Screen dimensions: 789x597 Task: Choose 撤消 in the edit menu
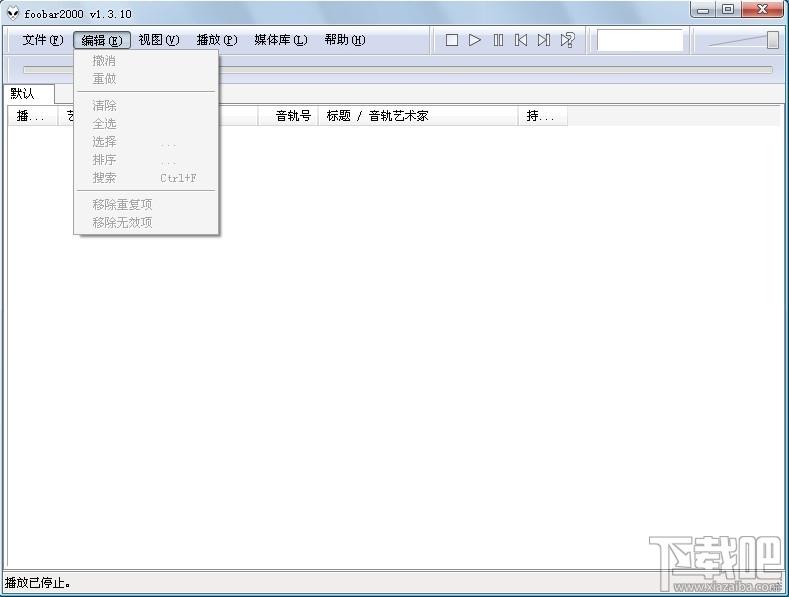(146, 61)
